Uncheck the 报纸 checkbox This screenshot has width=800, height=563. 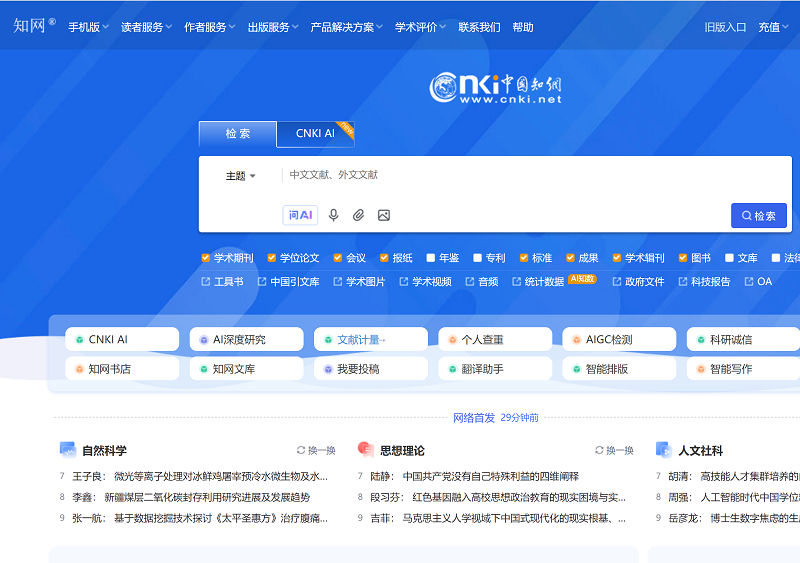384,258
